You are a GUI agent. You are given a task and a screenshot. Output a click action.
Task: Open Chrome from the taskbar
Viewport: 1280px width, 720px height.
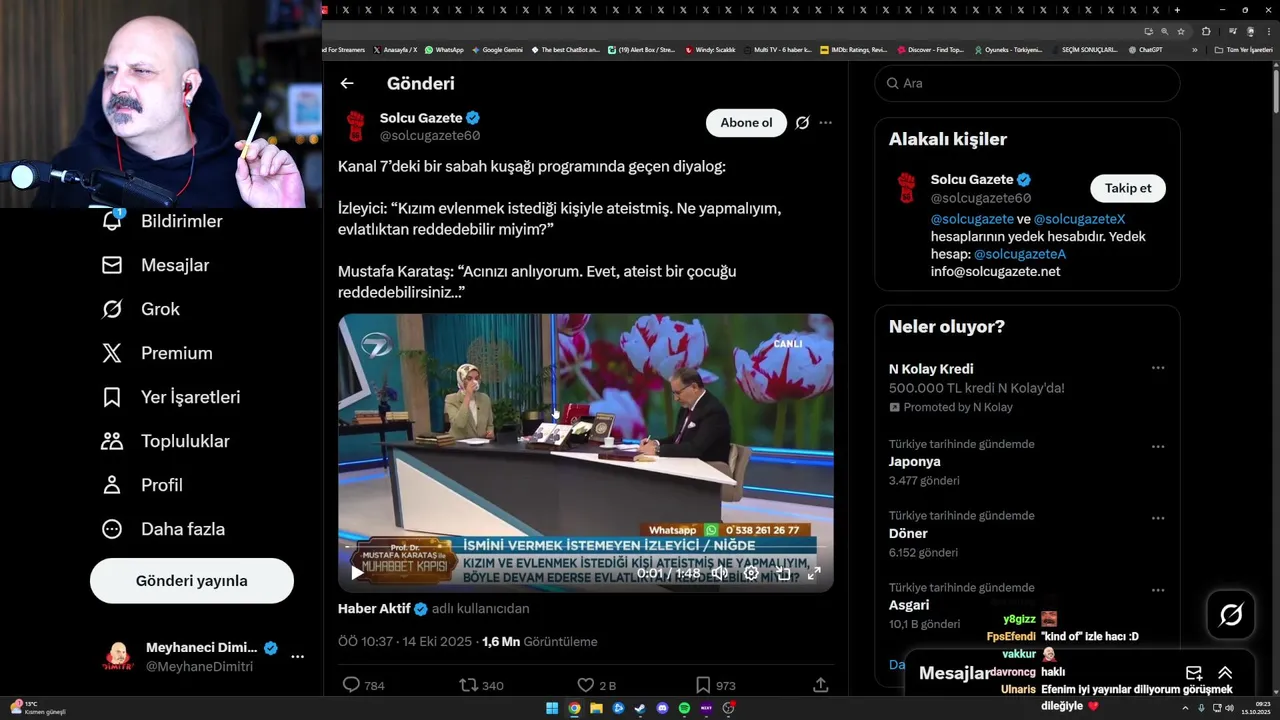tap(574, 708)
